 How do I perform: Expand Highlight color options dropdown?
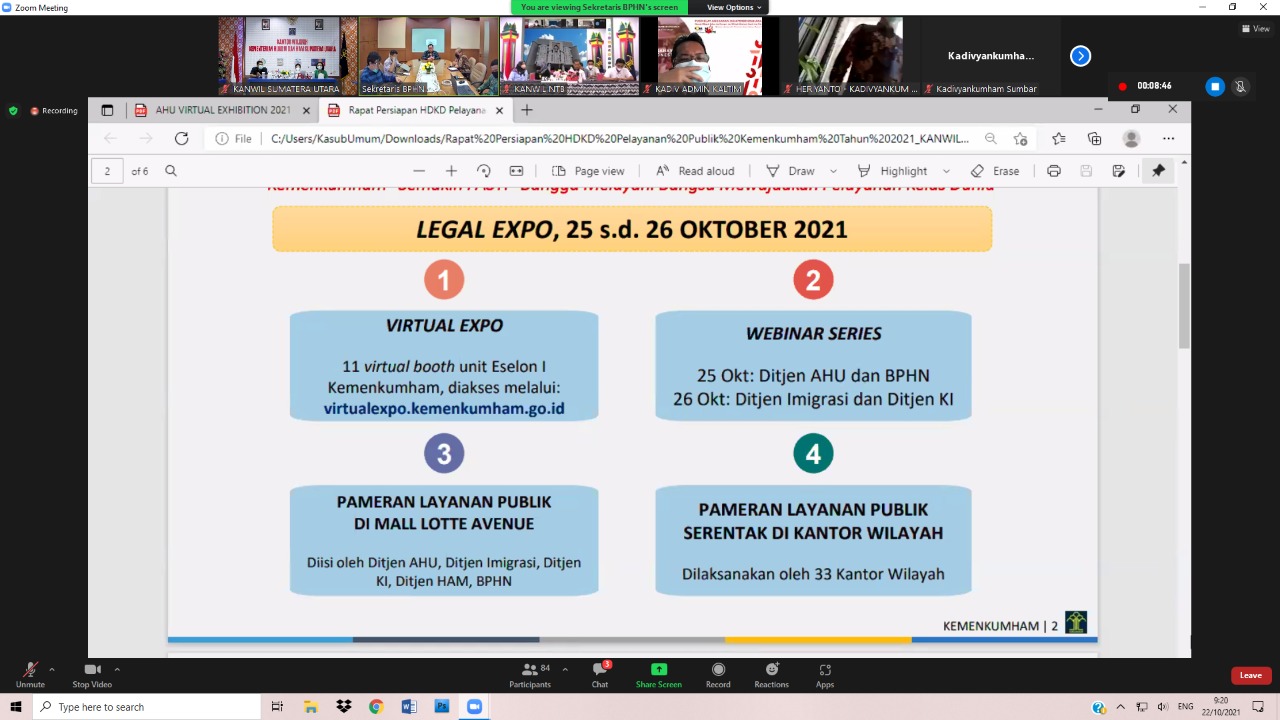(x=946, y=171)
